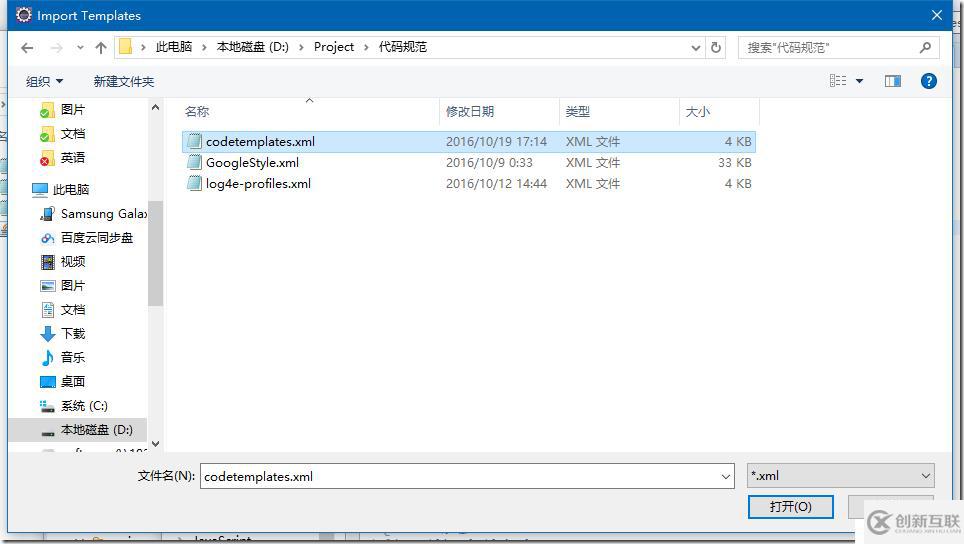
Task: Select 此电脑 in the address breadcrumb
Action: coord(173,47)
